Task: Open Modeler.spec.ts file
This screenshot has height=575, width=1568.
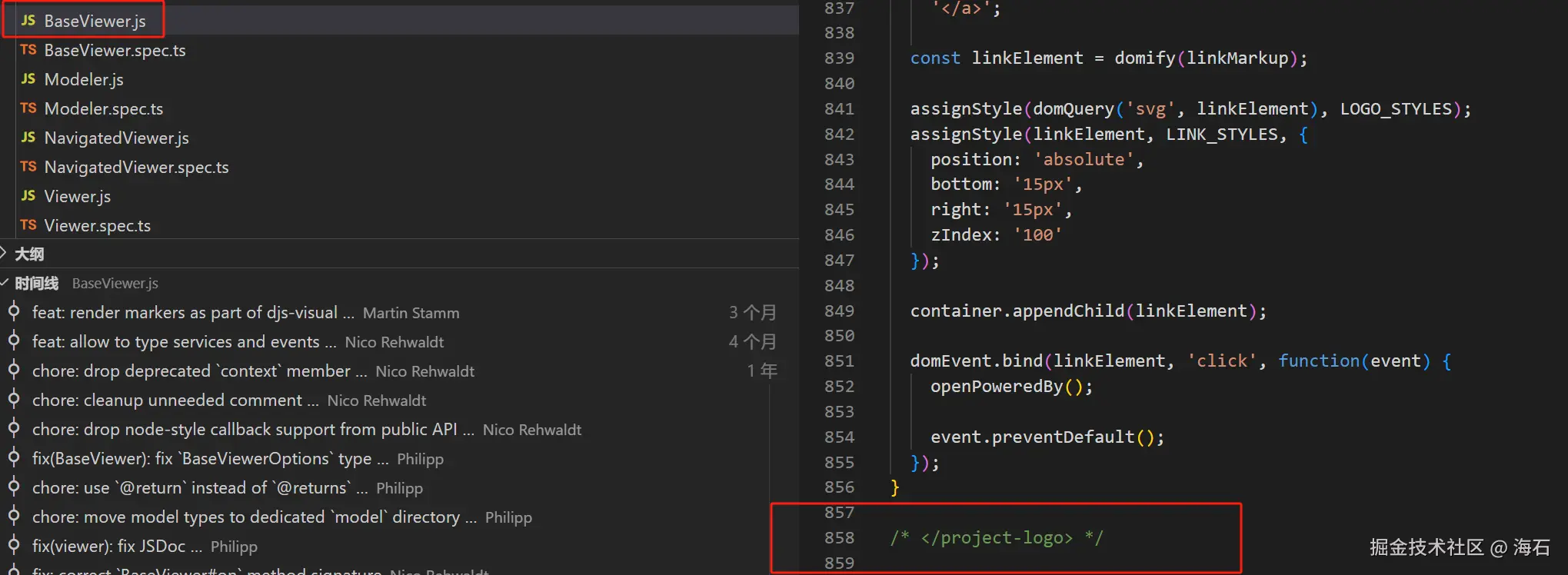Action: [104, 108]
